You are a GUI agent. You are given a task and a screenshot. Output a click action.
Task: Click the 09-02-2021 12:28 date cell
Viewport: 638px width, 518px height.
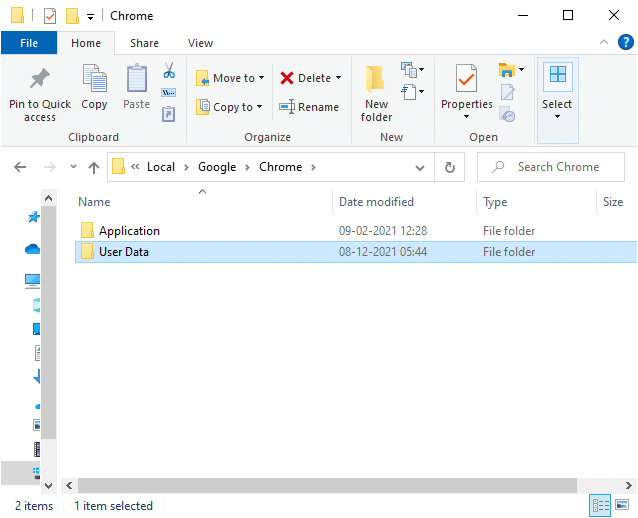tap(383, 231)
